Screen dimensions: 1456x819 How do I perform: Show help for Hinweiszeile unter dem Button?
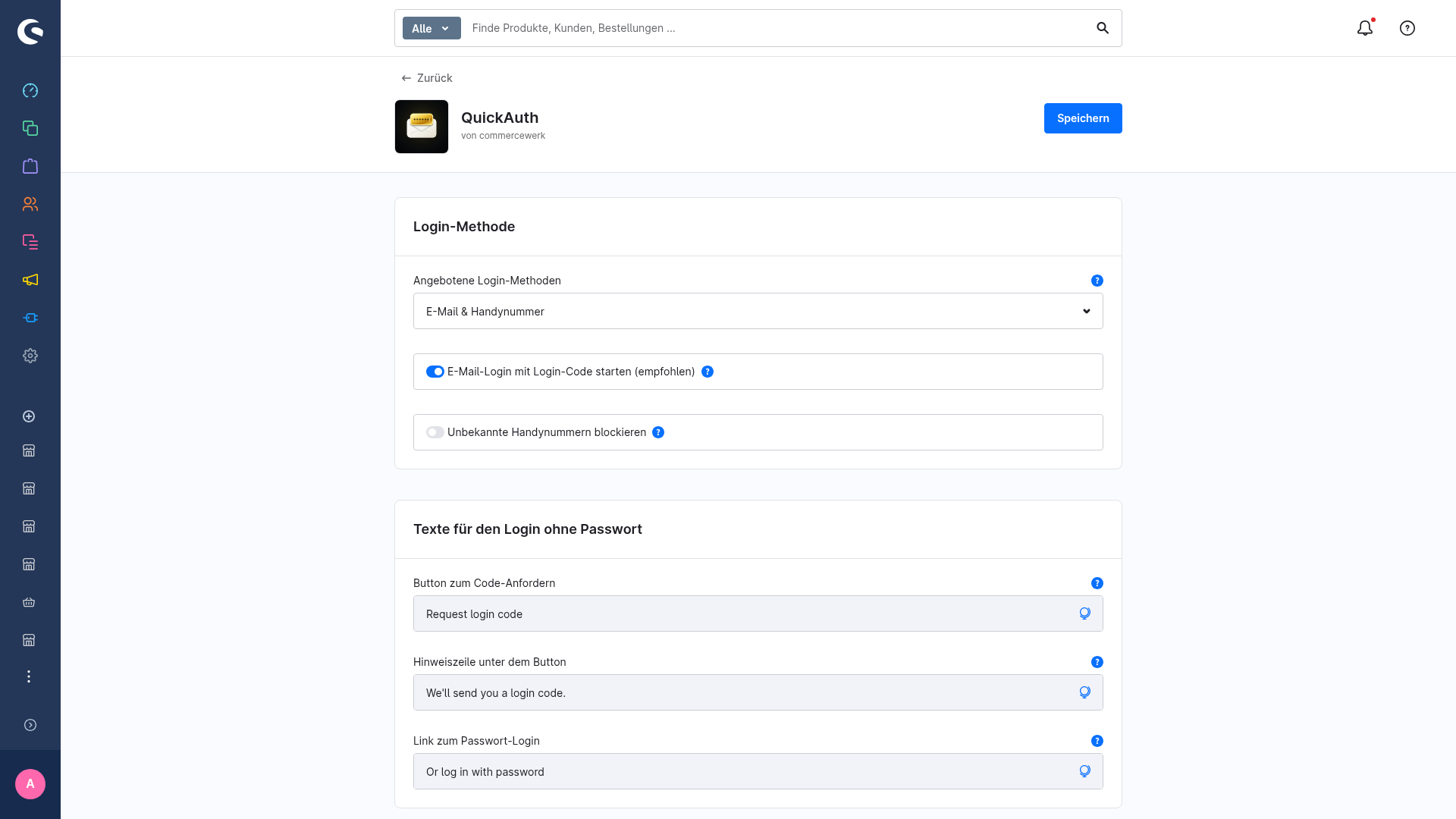tap(1097, 662)
